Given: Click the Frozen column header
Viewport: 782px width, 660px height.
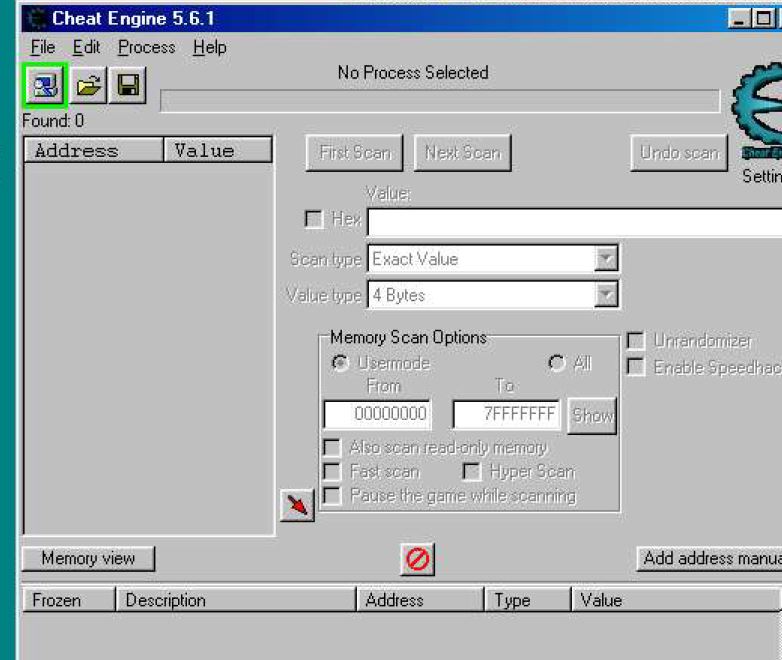Looking at the screenshot, I should [69, 600].
